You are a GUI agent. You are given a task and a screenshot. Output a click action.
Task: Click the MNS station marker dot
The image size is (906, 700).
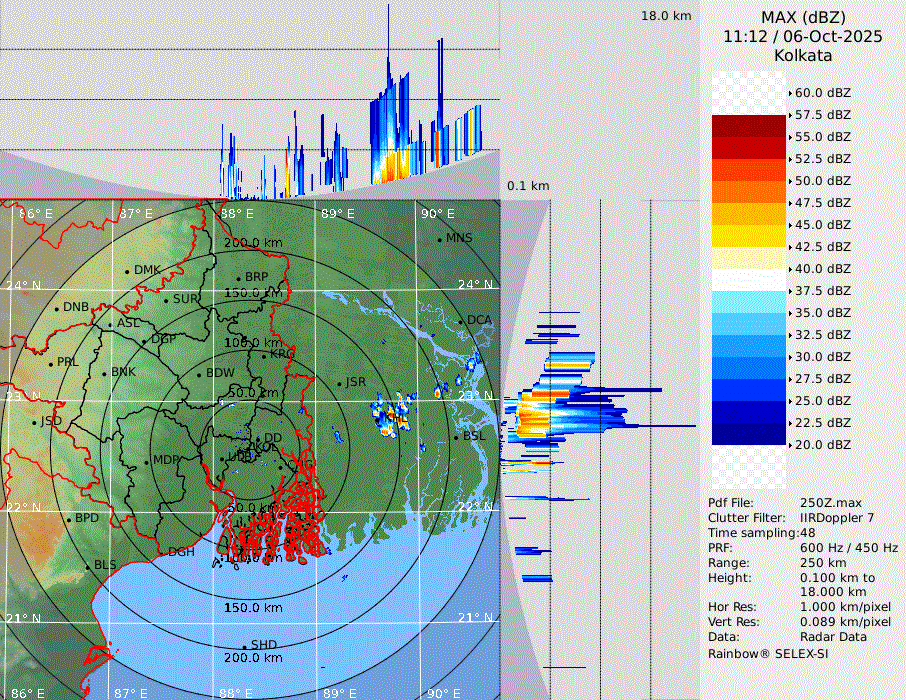(x=439, y=239)
